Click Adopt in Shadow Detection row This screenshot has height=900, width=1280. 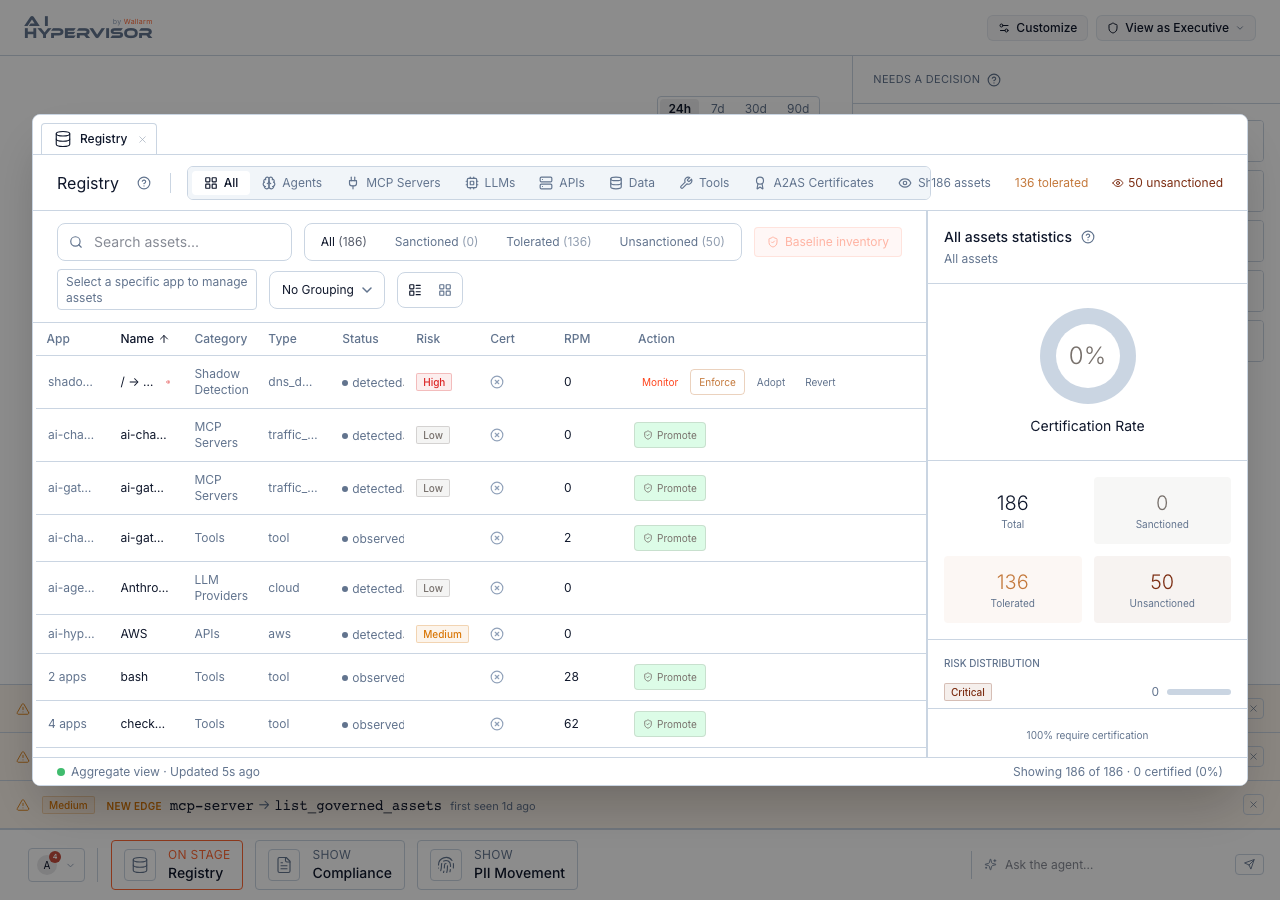click(771, 382)
